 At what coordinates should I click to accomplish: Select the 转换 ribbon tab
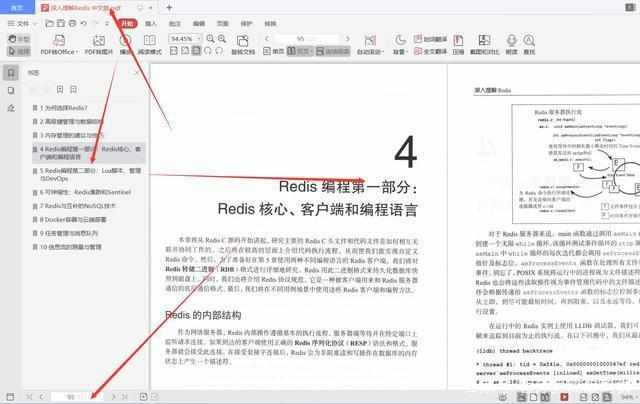click(270, 24)
